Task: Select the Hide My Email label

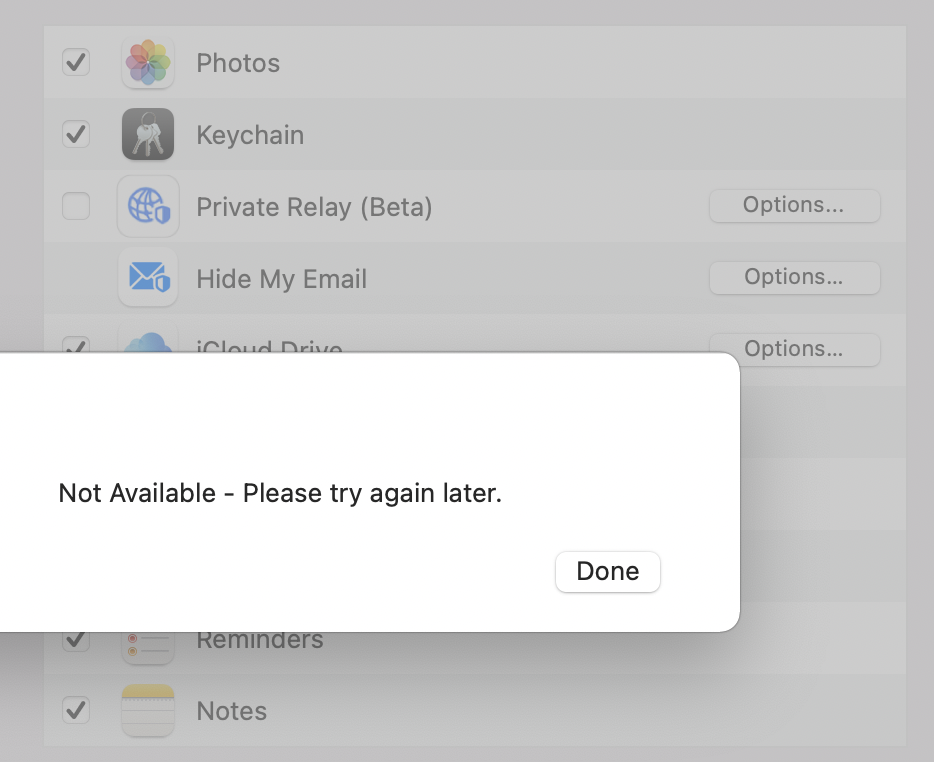Action: point(282,279)
